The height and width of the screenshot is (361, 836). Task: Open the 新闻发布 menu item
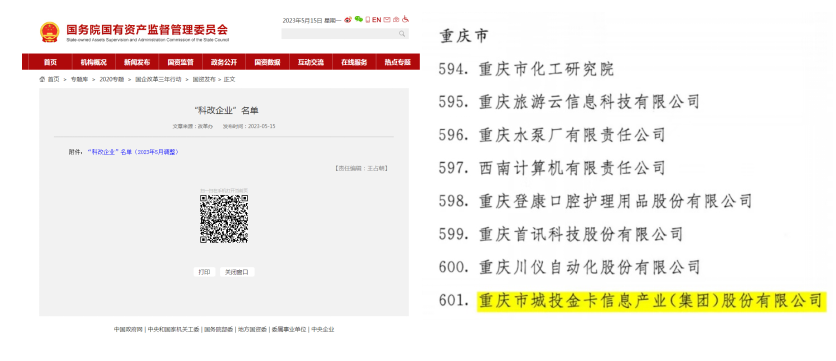(x=137, y=62)
